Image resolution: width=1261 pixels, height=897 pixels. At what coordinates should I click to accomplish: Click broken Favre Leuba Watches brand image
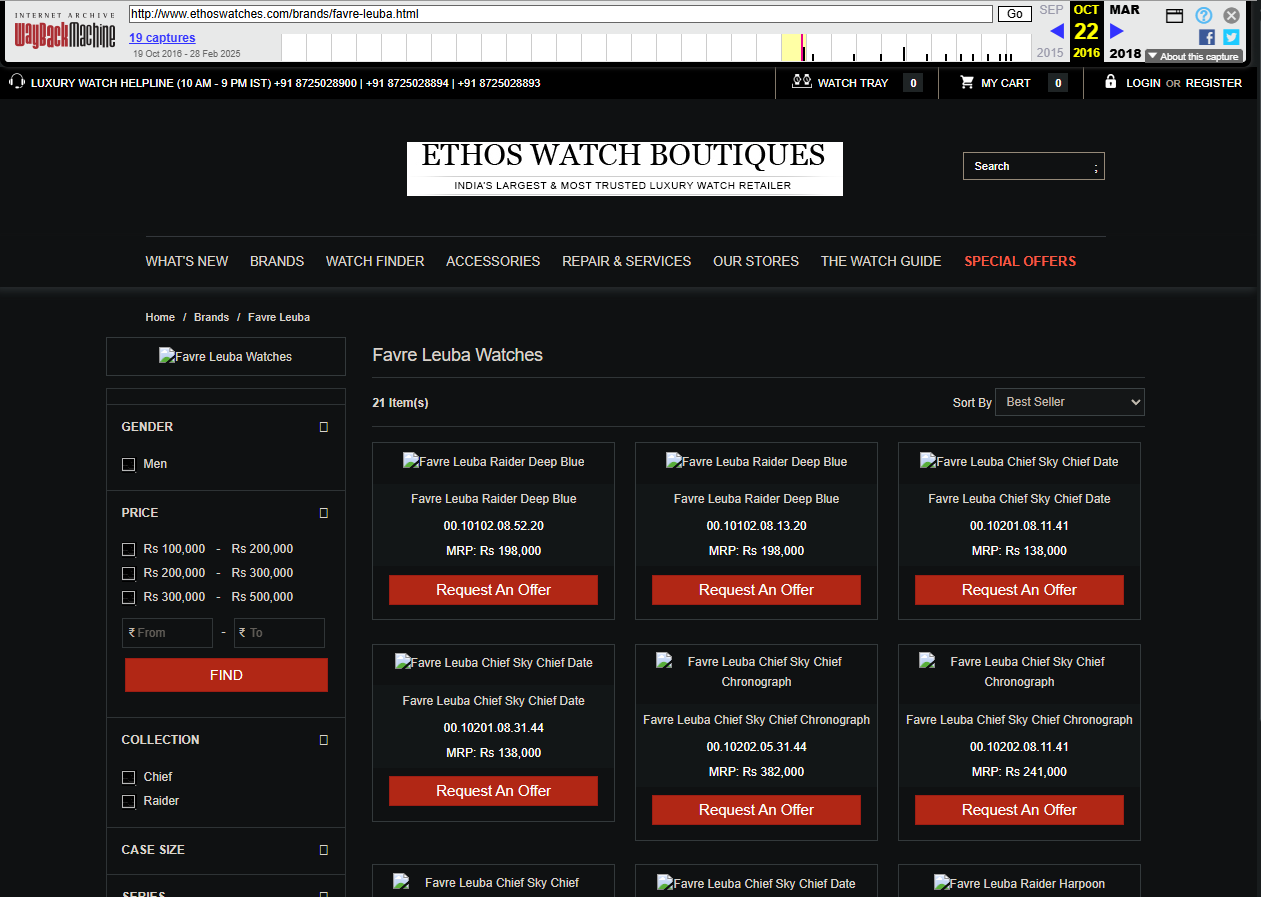point(225,356)
